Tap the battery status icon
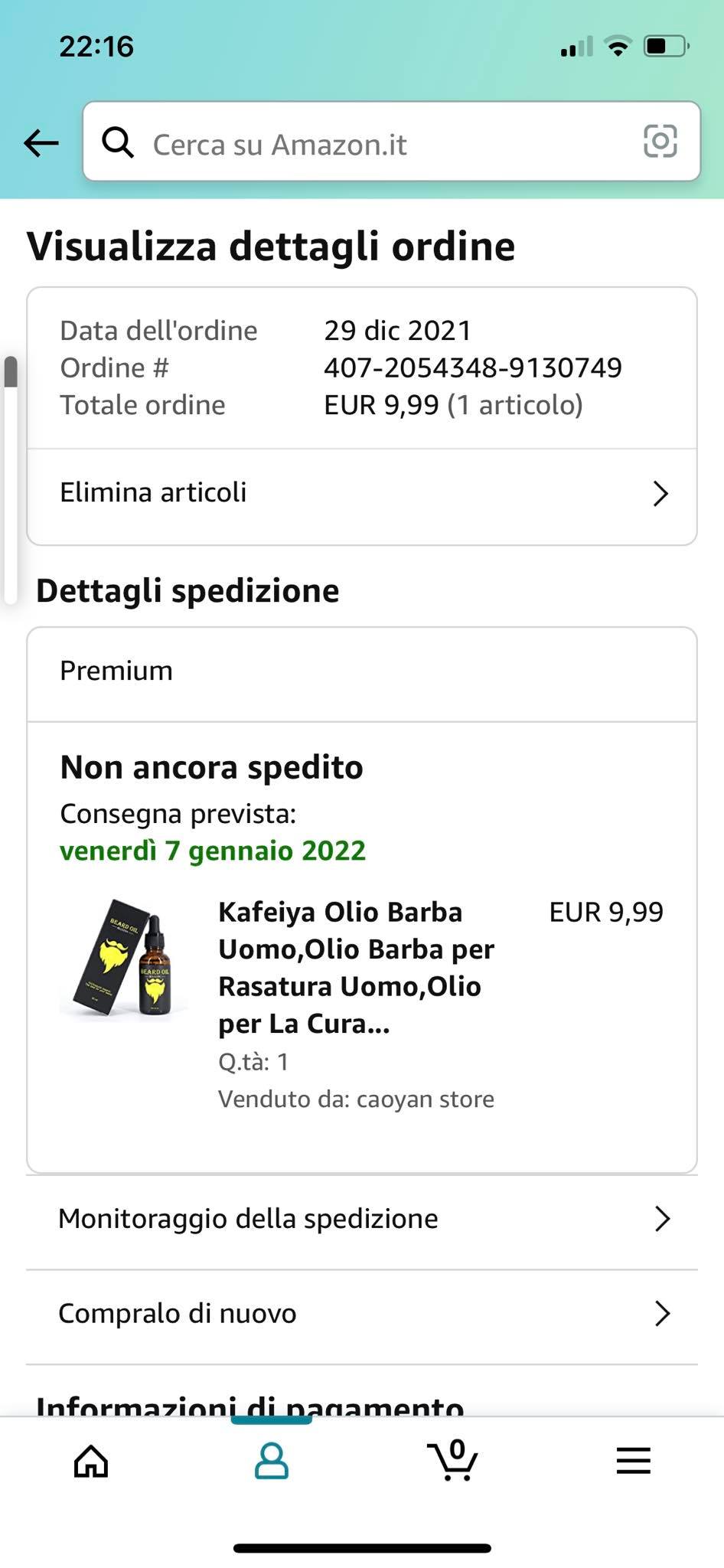 click(x=667, y=47)
